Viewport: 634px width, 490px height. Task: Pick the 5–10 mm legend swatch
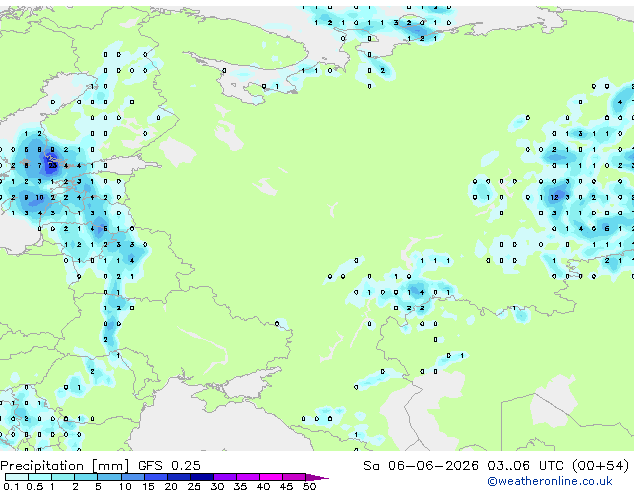pos(109,477)
